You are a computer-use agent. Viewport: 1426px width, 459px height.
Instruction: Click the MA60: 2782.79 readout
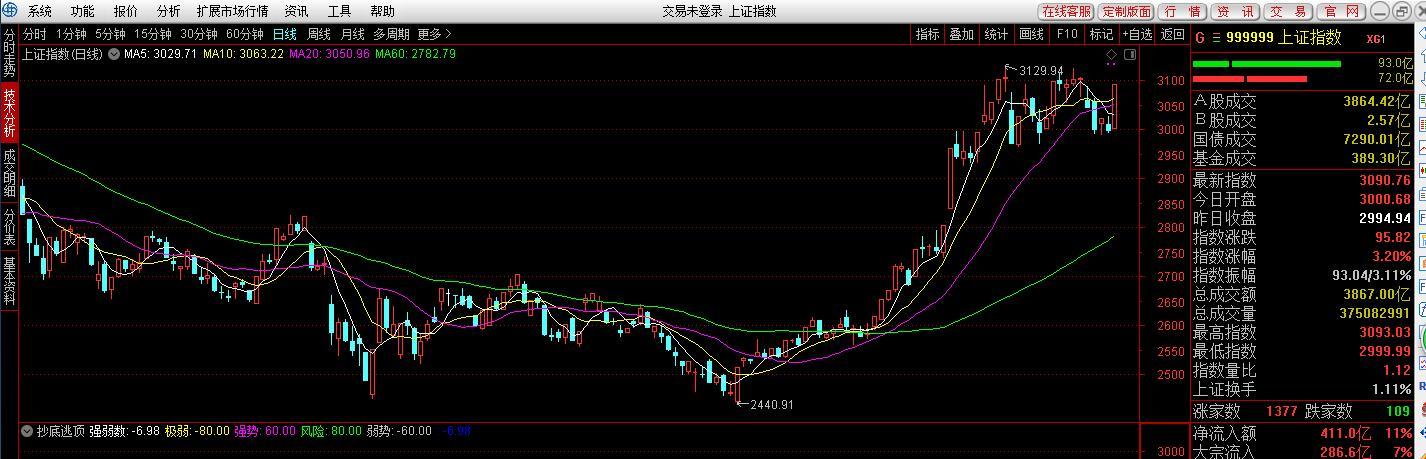(x=415, y=54)
